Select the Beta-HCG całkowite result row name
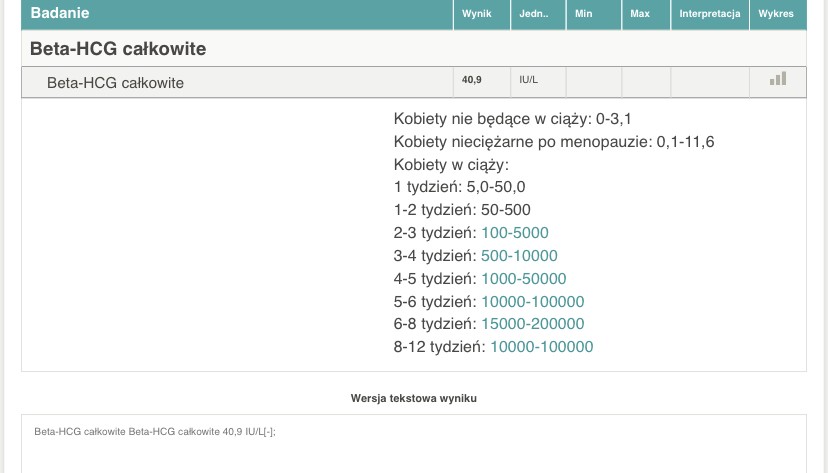The width and height of the screenshot is (828, 473). point(115,83)
